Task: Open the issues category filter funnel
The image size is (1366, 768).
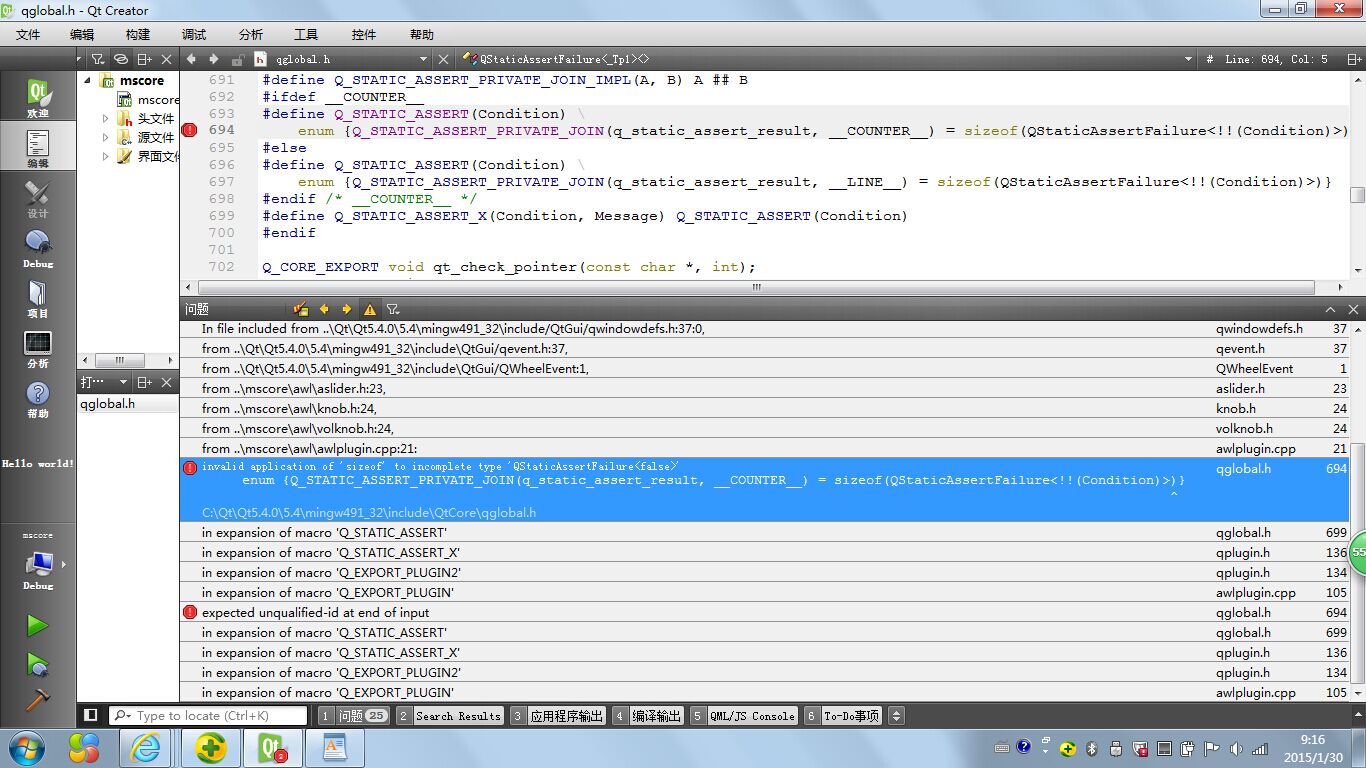Action: (393, 309)
